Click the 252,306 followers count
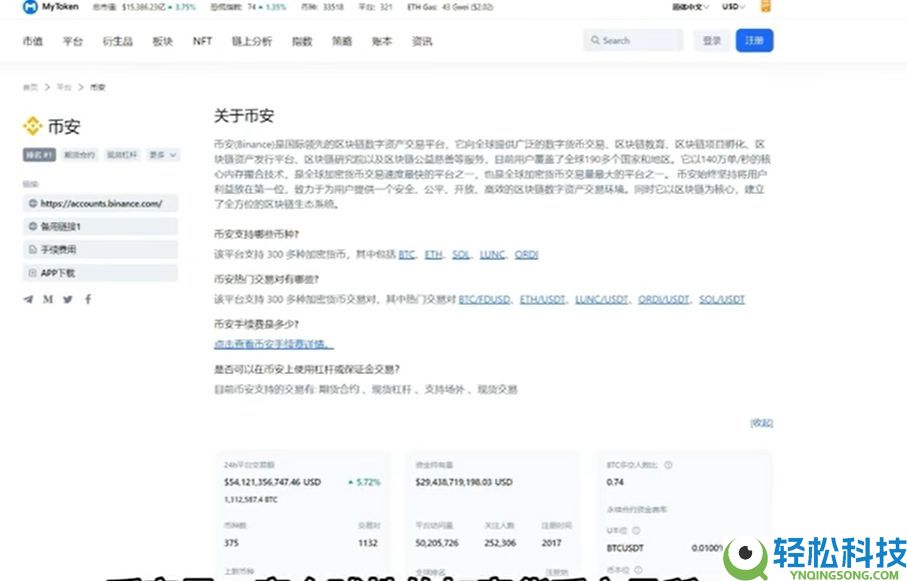This screenshot has width=907, height=581. 500,543
